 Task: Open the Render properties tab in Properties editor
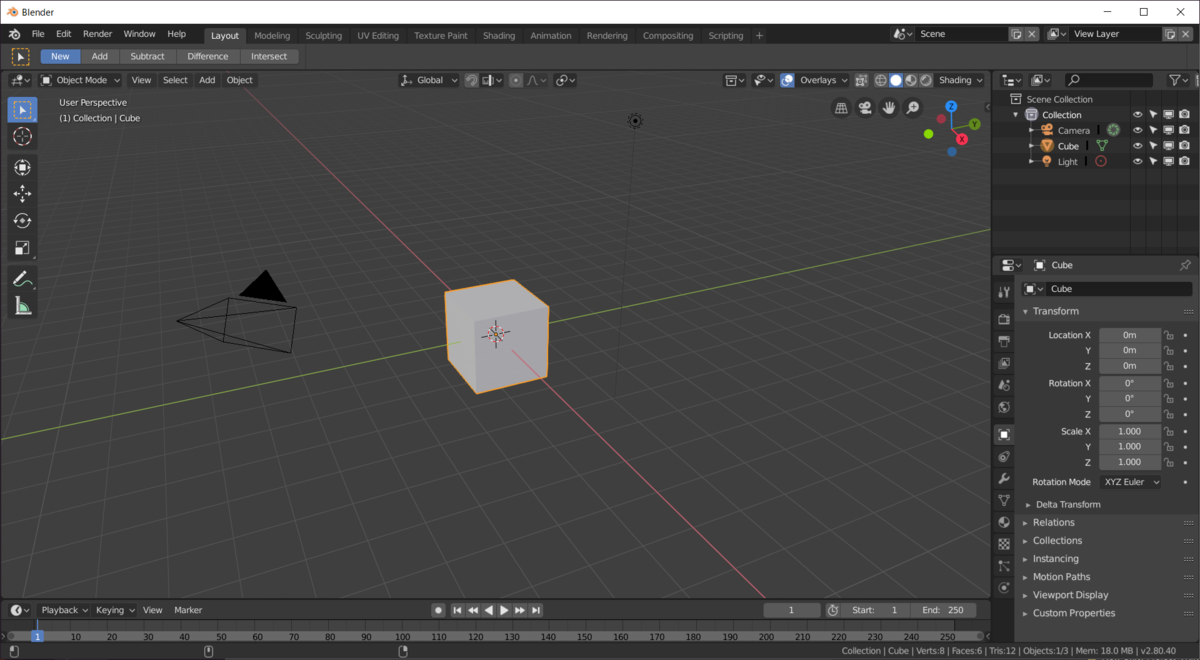(1004, 320)
